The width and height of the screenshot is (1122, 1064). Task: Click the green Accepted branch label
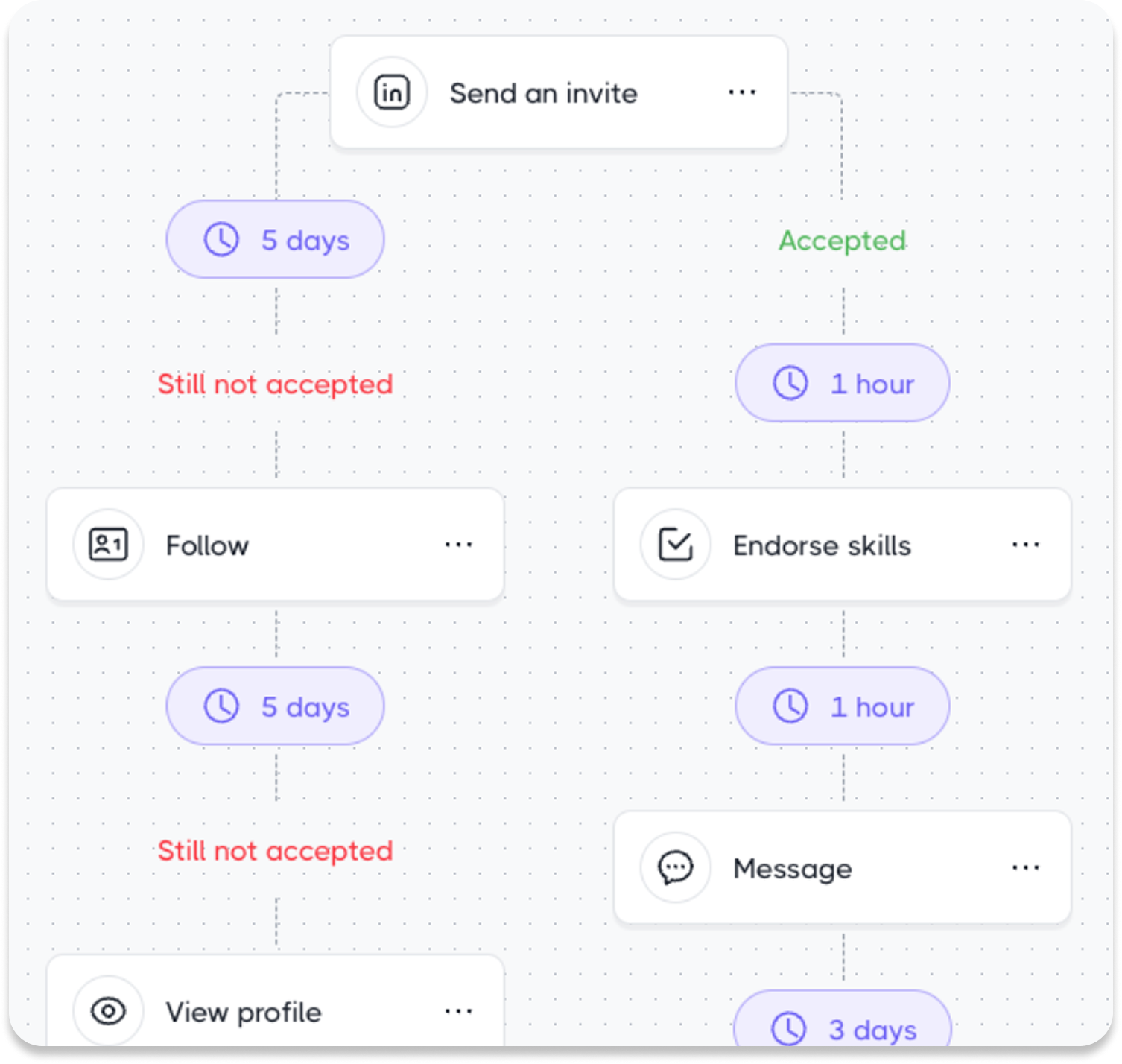coord(842,240)
